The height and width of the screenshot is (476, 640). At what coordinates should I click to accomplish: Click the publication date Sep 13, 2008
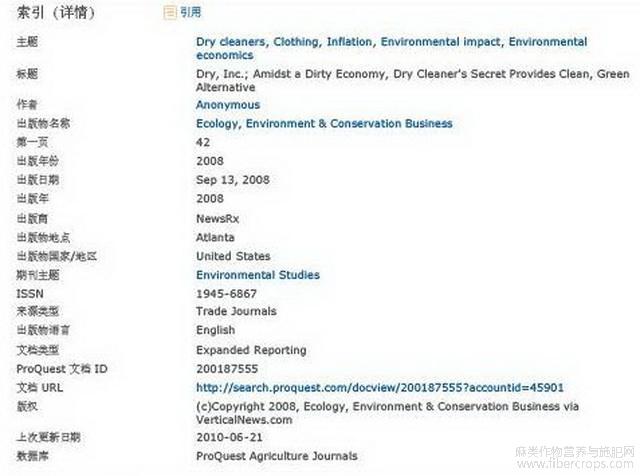(x=233, y=180)
